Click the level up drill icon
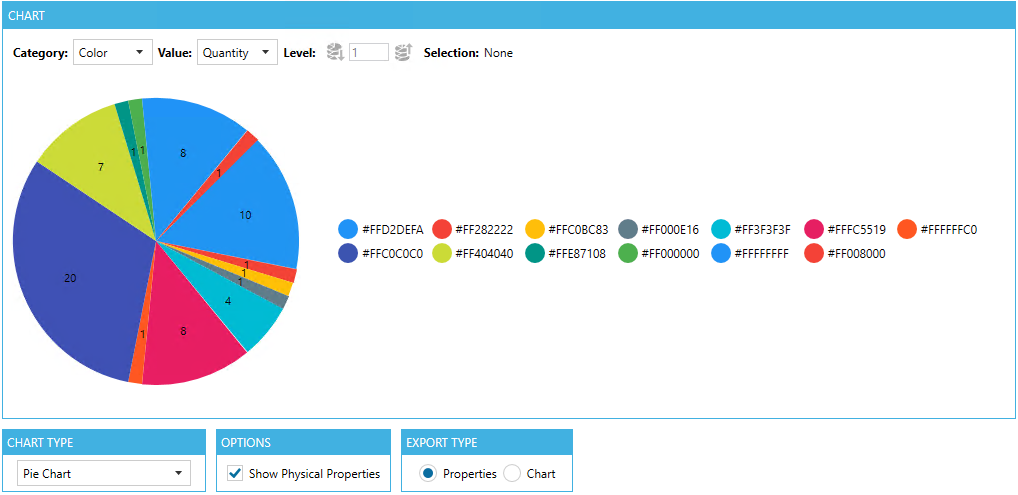Viewport: 1018px width, 495px height. point(402,52)
